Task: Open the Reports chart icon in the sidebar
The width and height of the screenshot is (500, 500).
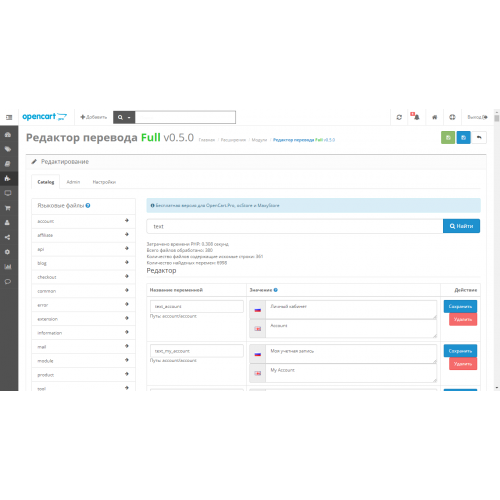Action: (x=8, y=267)
